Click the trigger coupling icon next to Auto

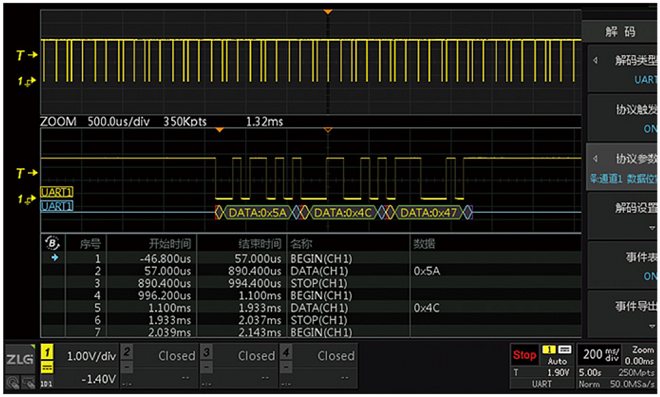tap(564, 350)
